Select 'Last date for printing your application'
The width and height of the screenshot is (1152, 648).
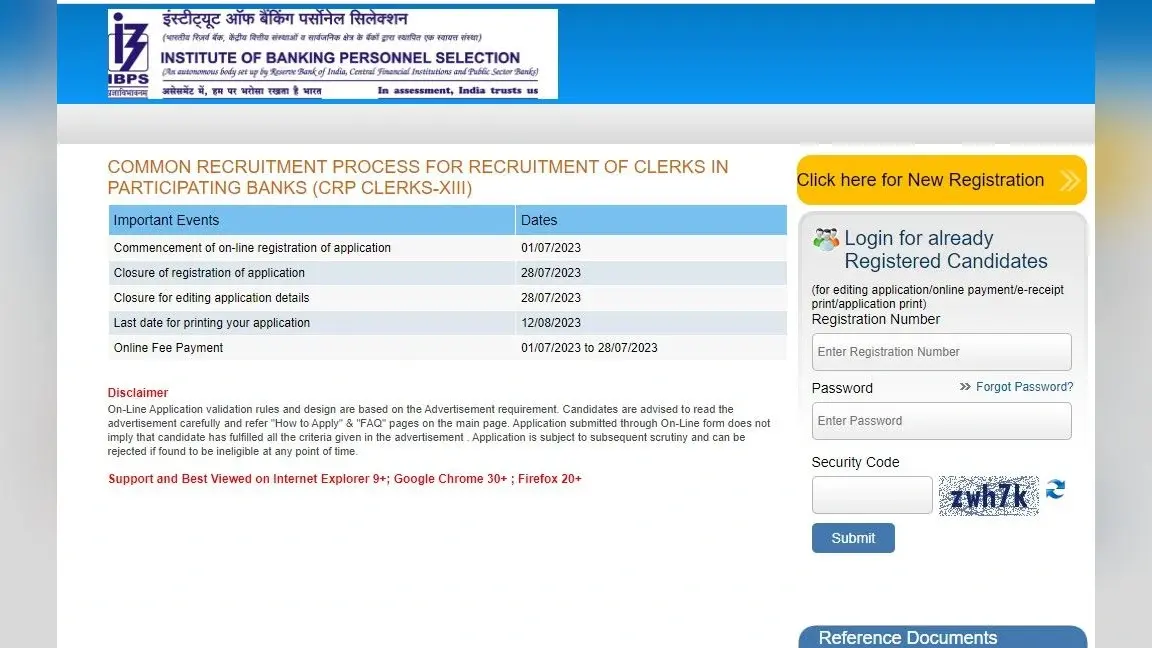pos(212,323)
